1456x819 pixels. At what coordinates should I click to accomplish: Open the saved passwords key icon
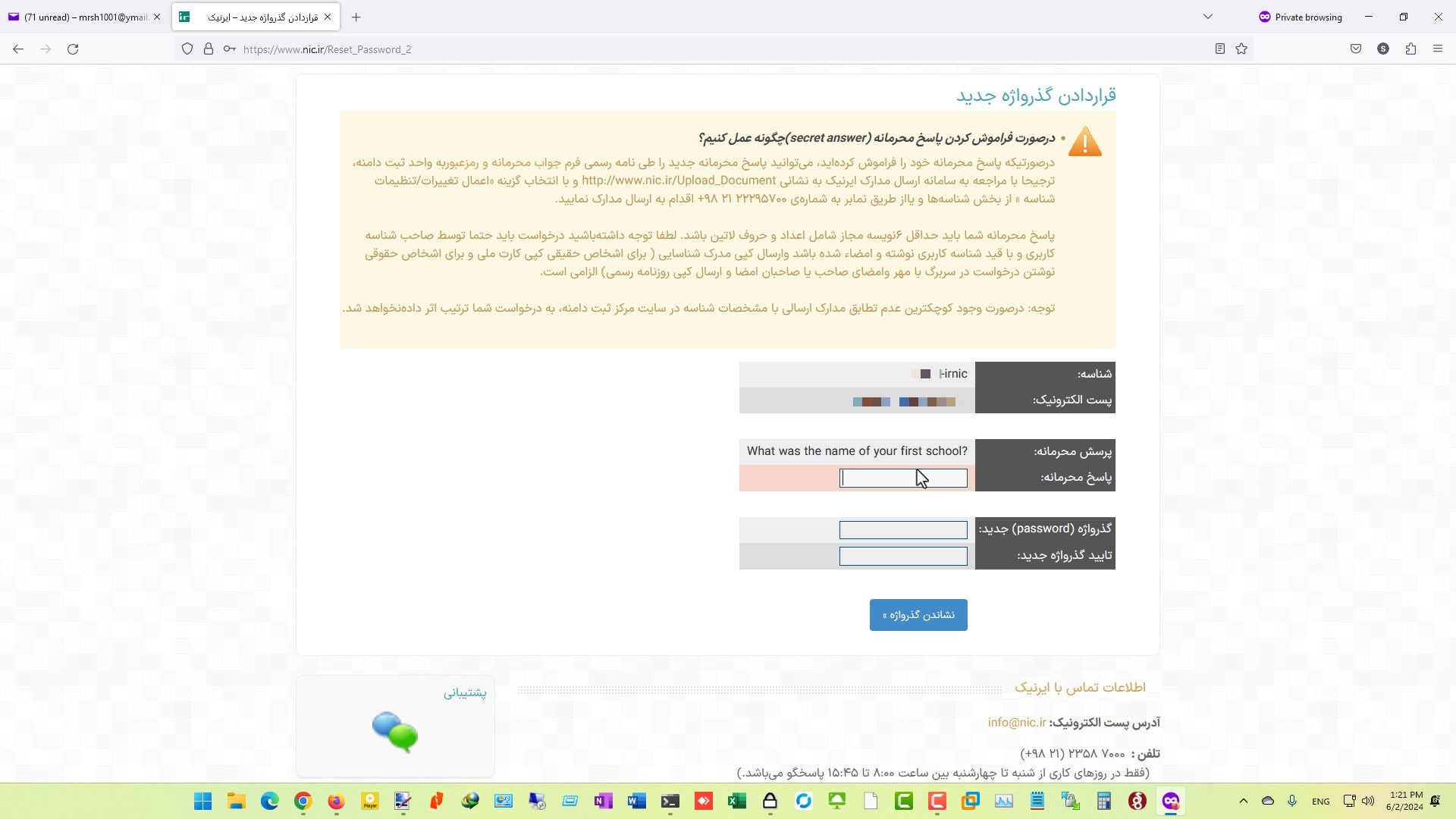pyautogui.click(x=230, y=49)
